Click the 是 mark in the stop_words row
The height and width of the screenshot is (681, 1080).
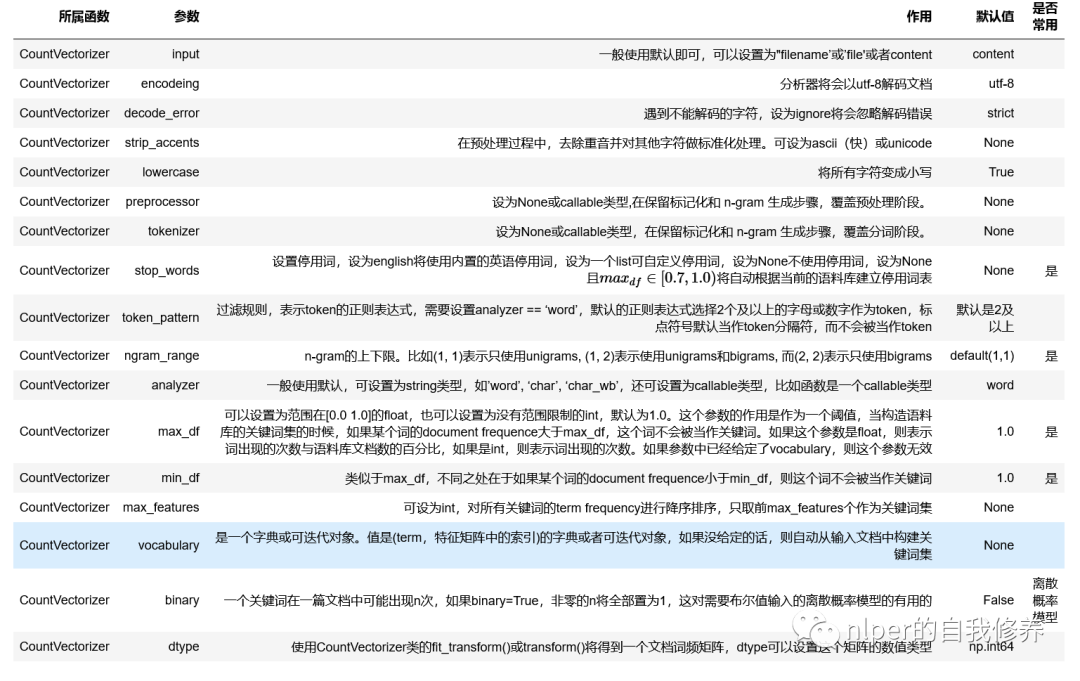[x=1051, y=271]
